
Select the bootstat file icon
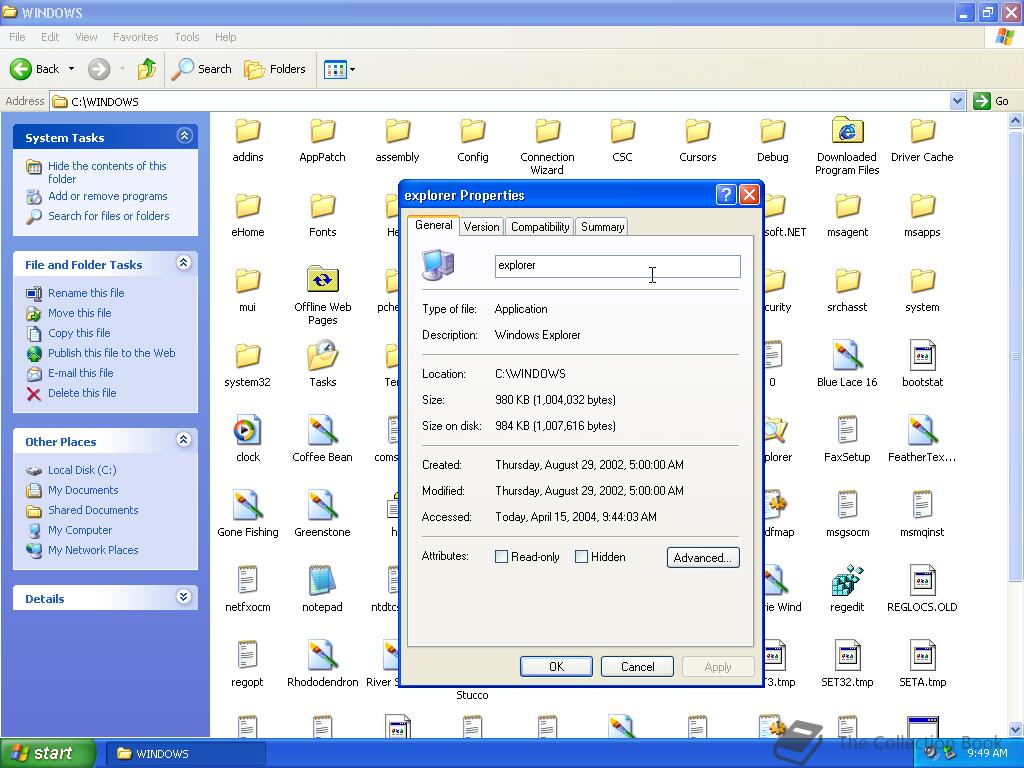(x=922, y=356)
